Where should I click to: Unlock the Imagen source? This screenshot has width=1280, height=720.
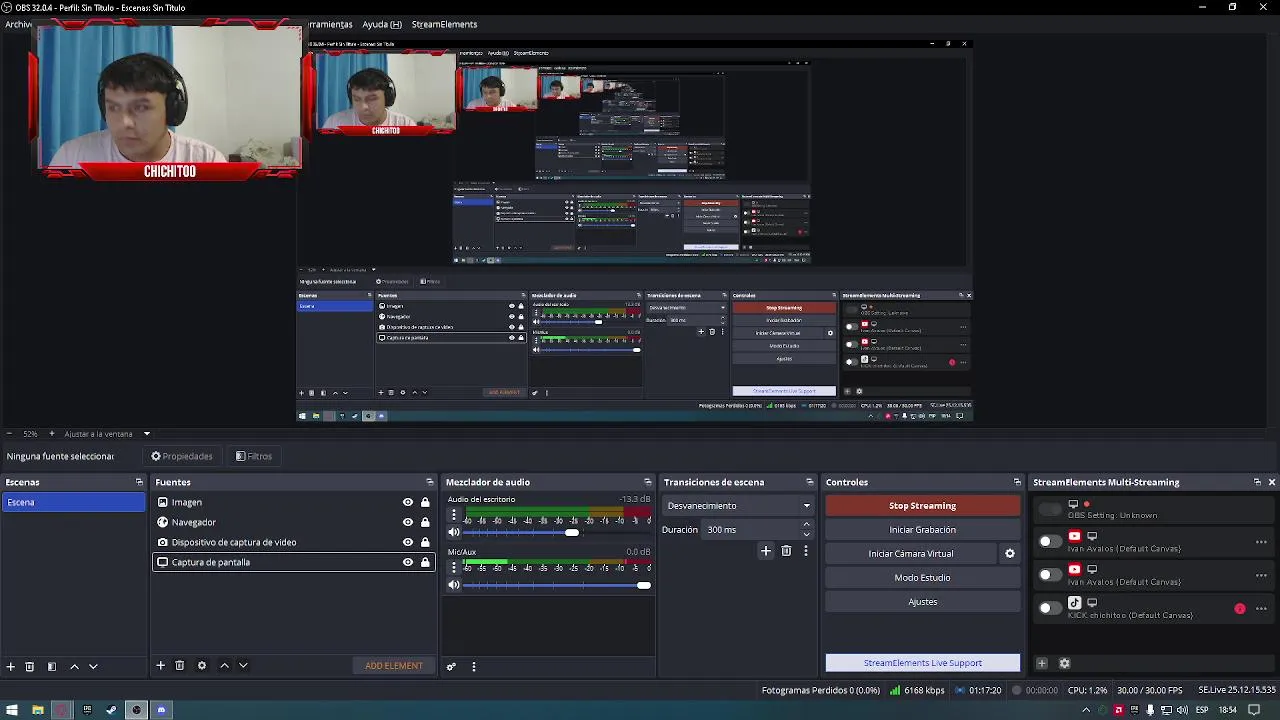pos(425,502)
